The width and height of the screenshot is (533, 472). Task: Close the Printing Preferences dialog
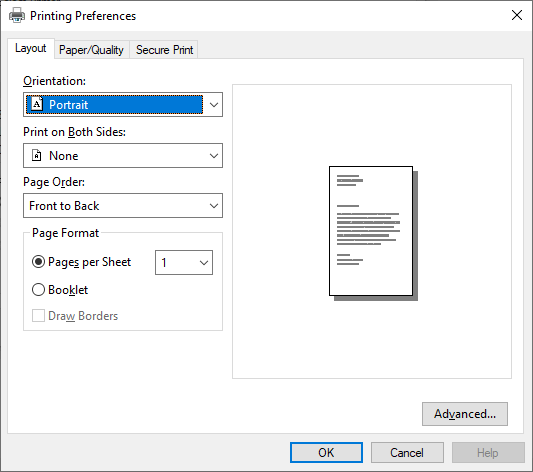[517, 15]
